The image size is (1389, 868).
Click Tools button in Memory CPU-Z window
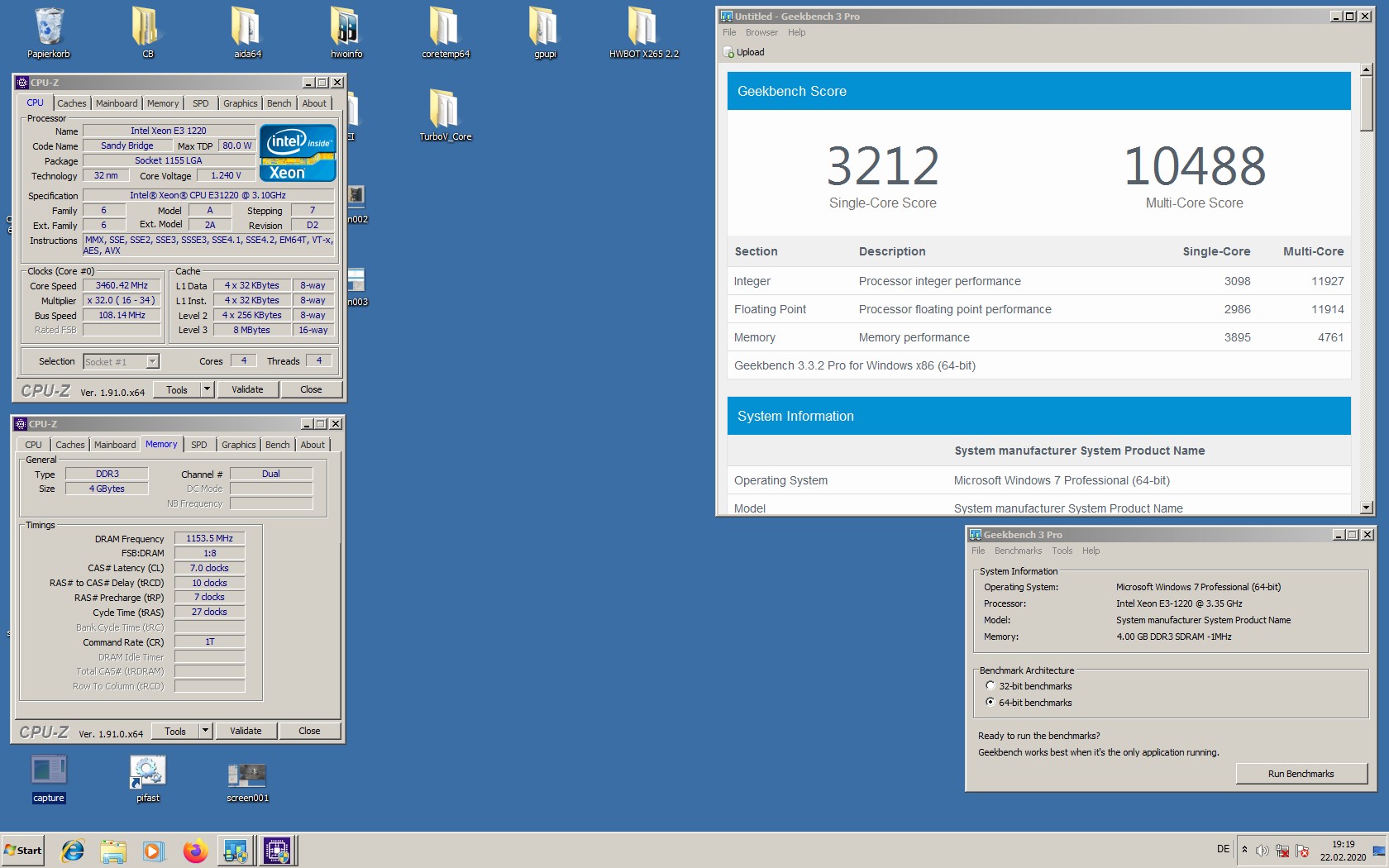coord(175,731)
